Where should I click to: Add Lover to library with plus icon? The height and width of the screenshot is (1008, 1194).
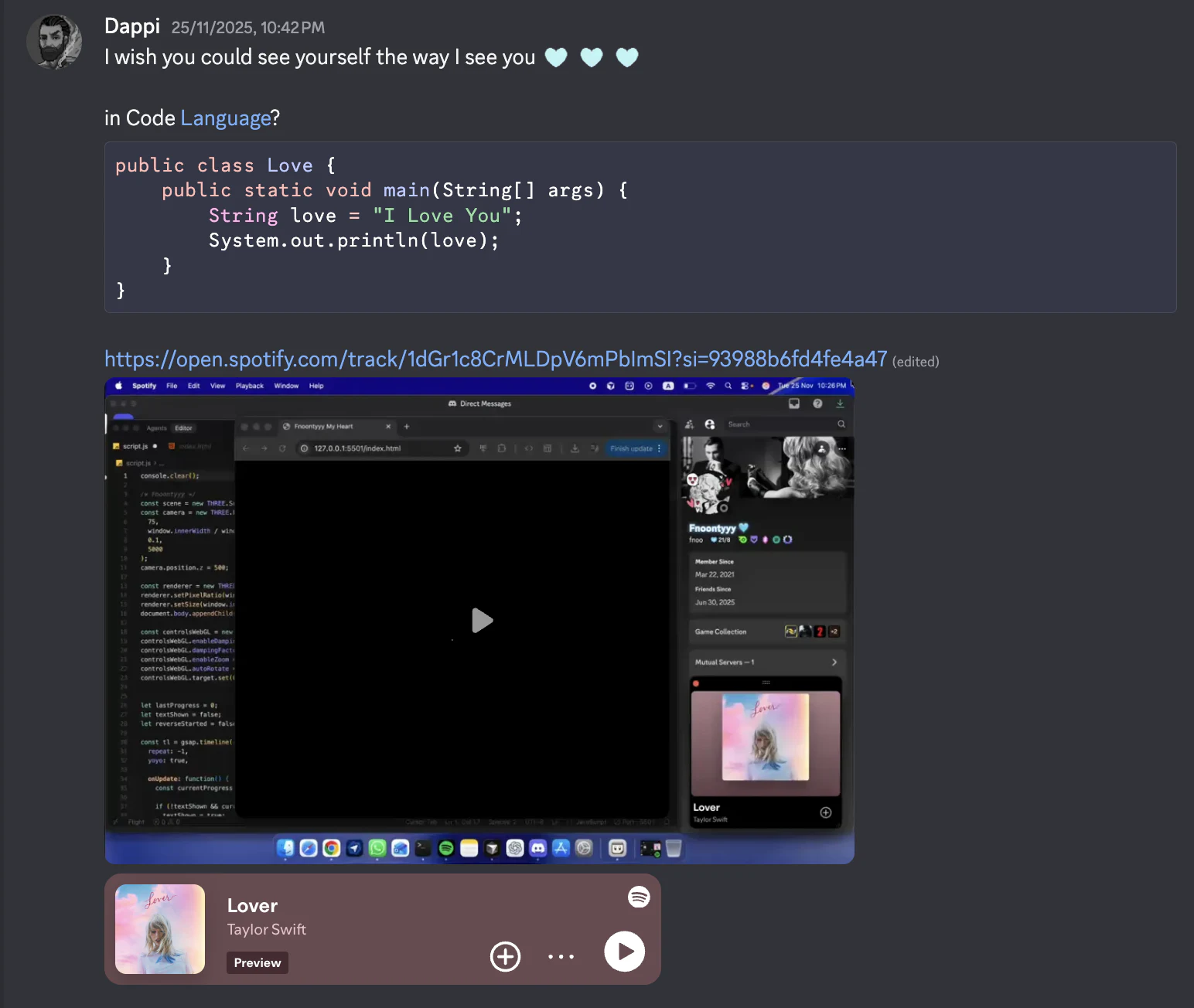click(x=506, y=957)
